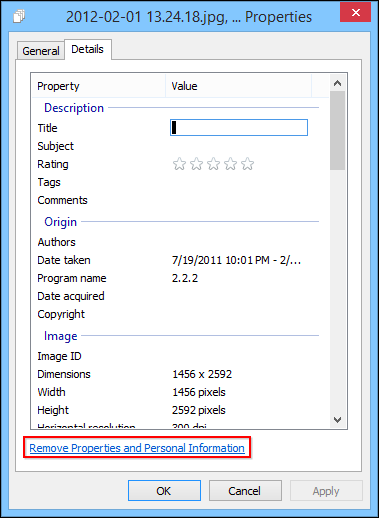The height and width of the screenshot is (518, 379).
Task: Click the scrollbar down arrow
Action: coord(337,420)
